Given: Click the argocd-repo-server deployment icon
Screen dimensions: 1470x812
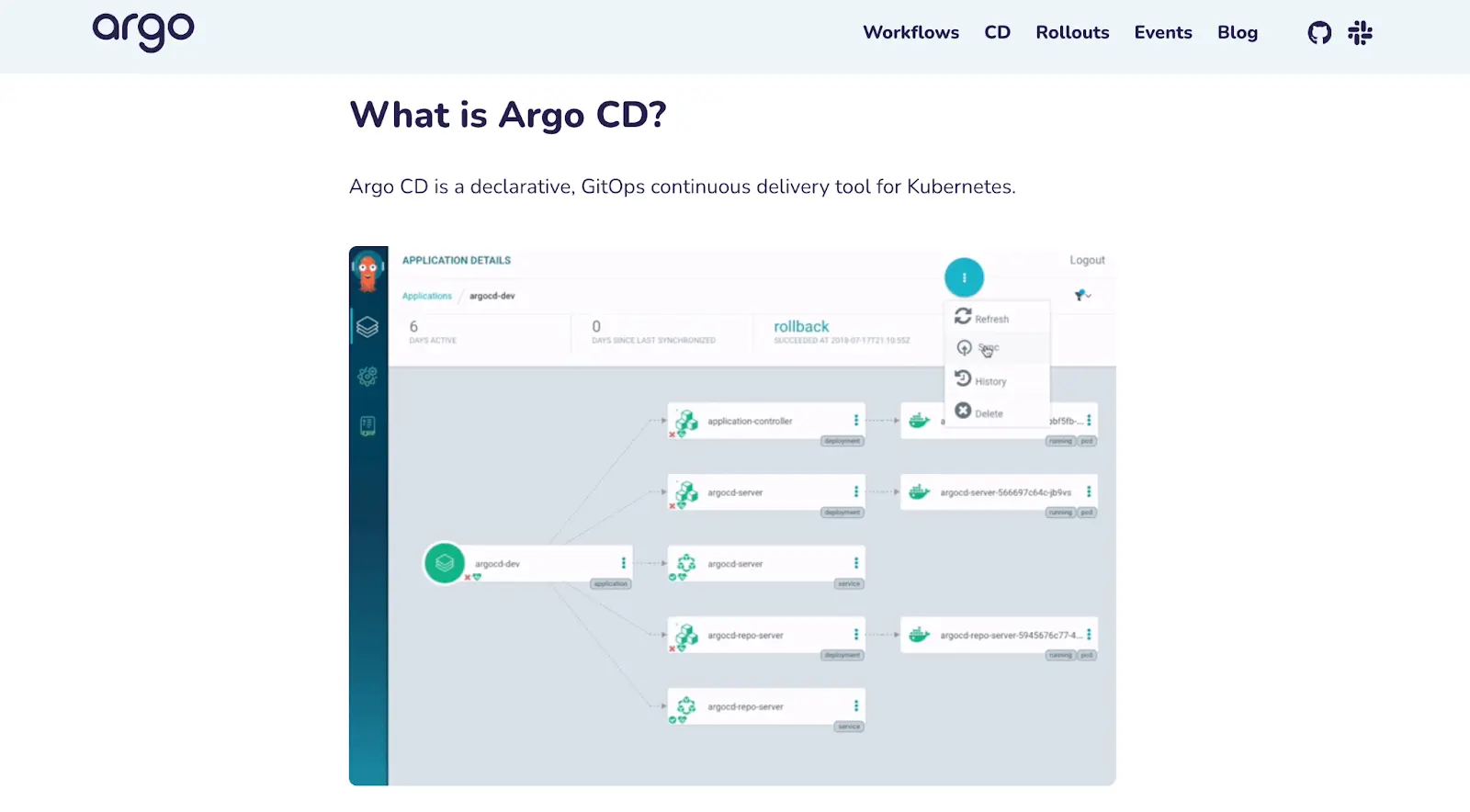Looking at the screenshot, I should click(686, 635).
